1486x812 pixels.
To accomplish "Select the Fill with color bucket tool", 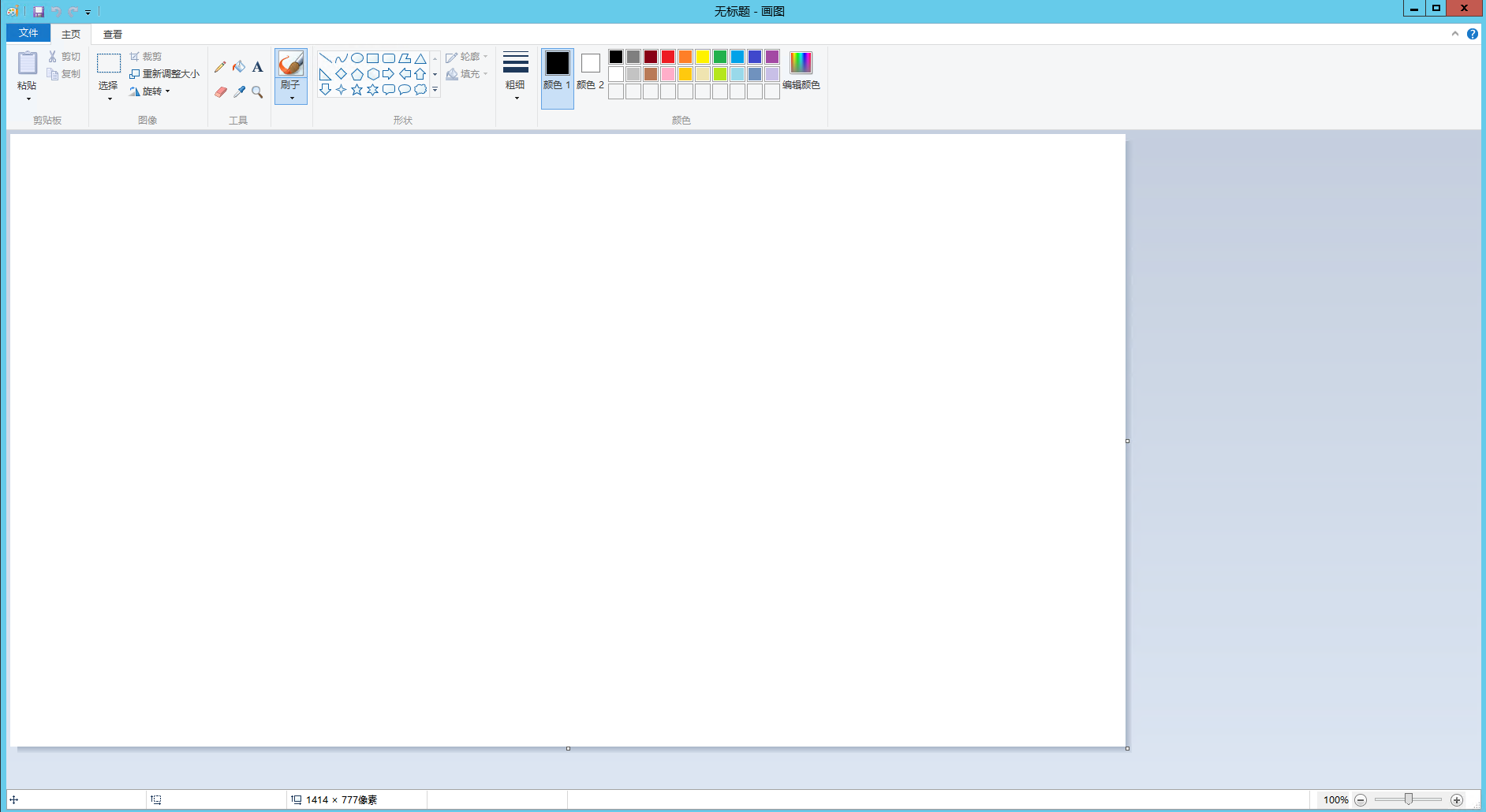I will point(239,67).
